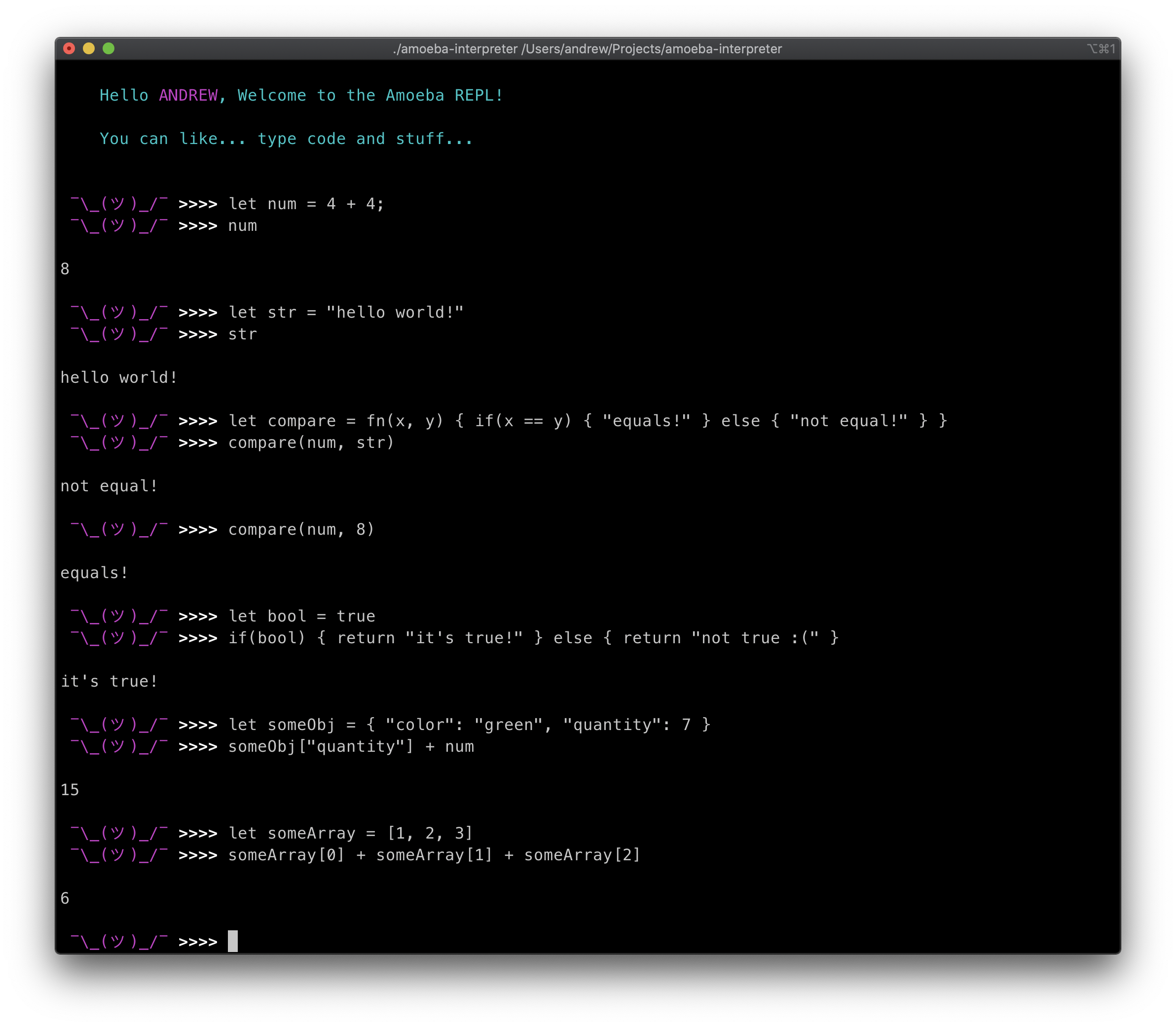Click the window title bar path text
Screen dimensions: 1176x1027
pyautogui.click(x=588, y=49)
